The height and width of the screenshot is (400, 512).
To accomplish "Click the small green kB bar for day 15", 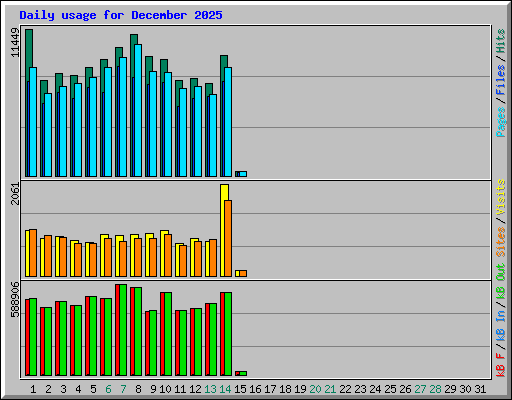I will (x=243, y=373).
